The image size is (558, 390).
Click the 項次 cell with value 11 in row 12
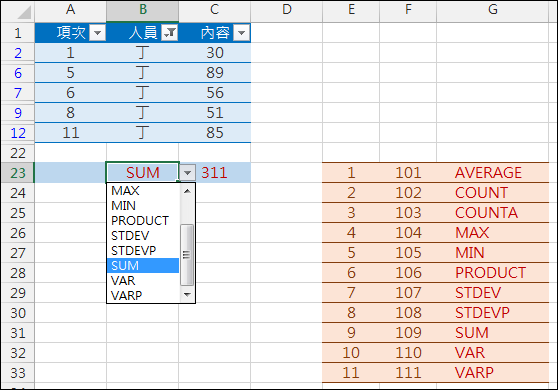[70, 133]
